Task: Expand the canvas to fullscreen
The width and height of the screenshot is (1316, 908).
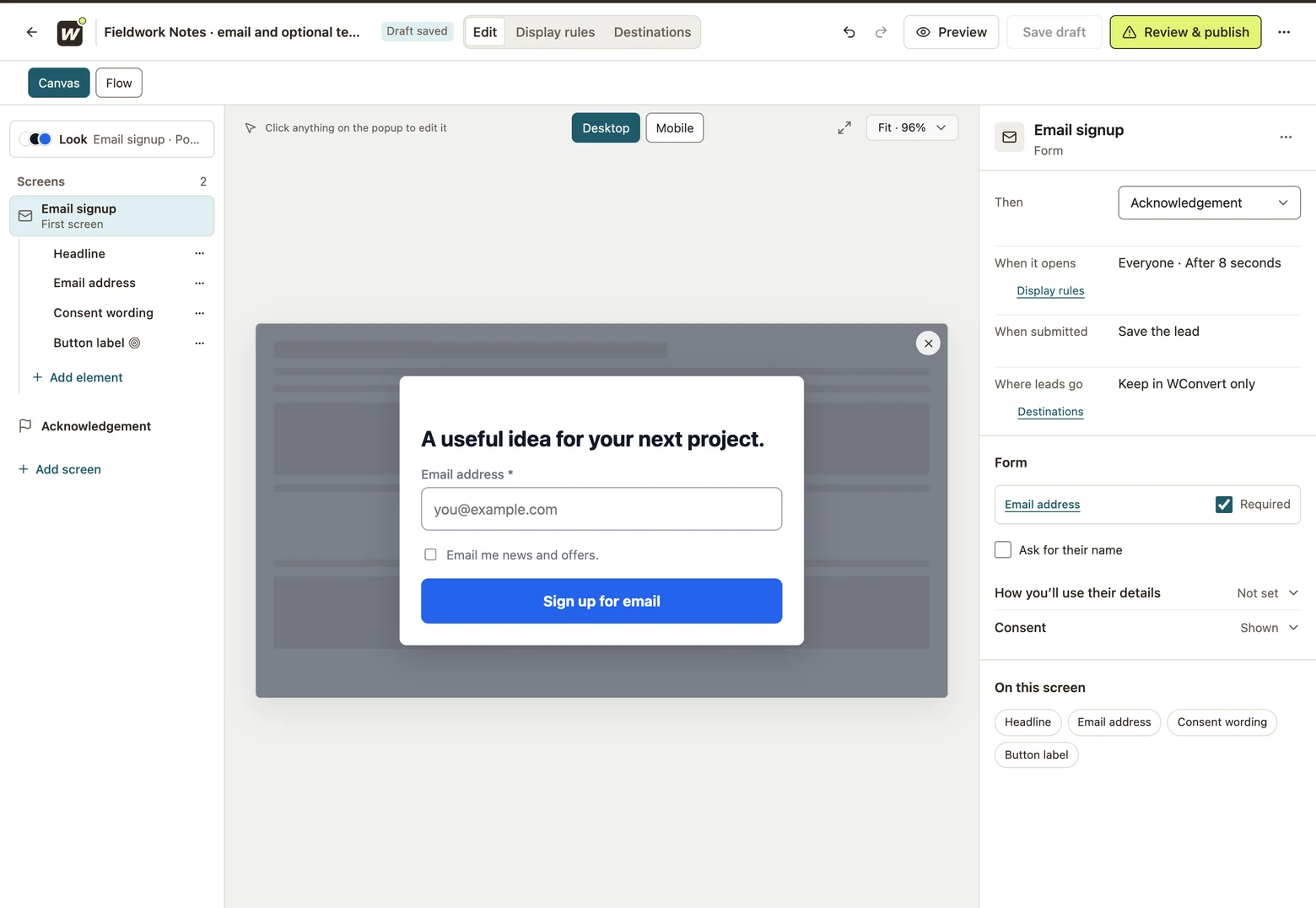Action: [844, 127]
